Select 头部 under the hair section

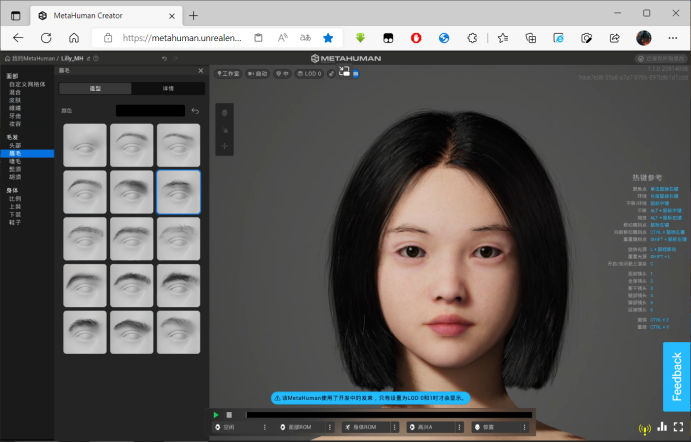coord(15,145)
